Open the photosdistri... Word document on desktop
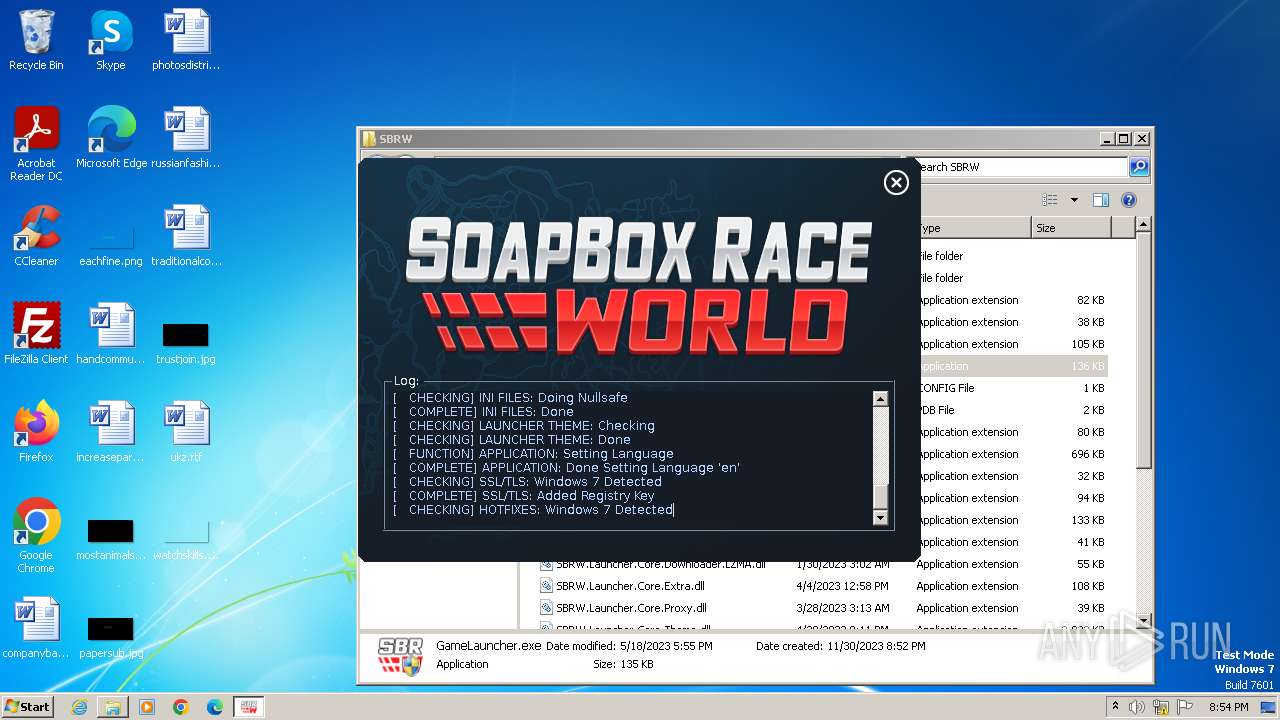1280x720 pixels. [186, 41]
